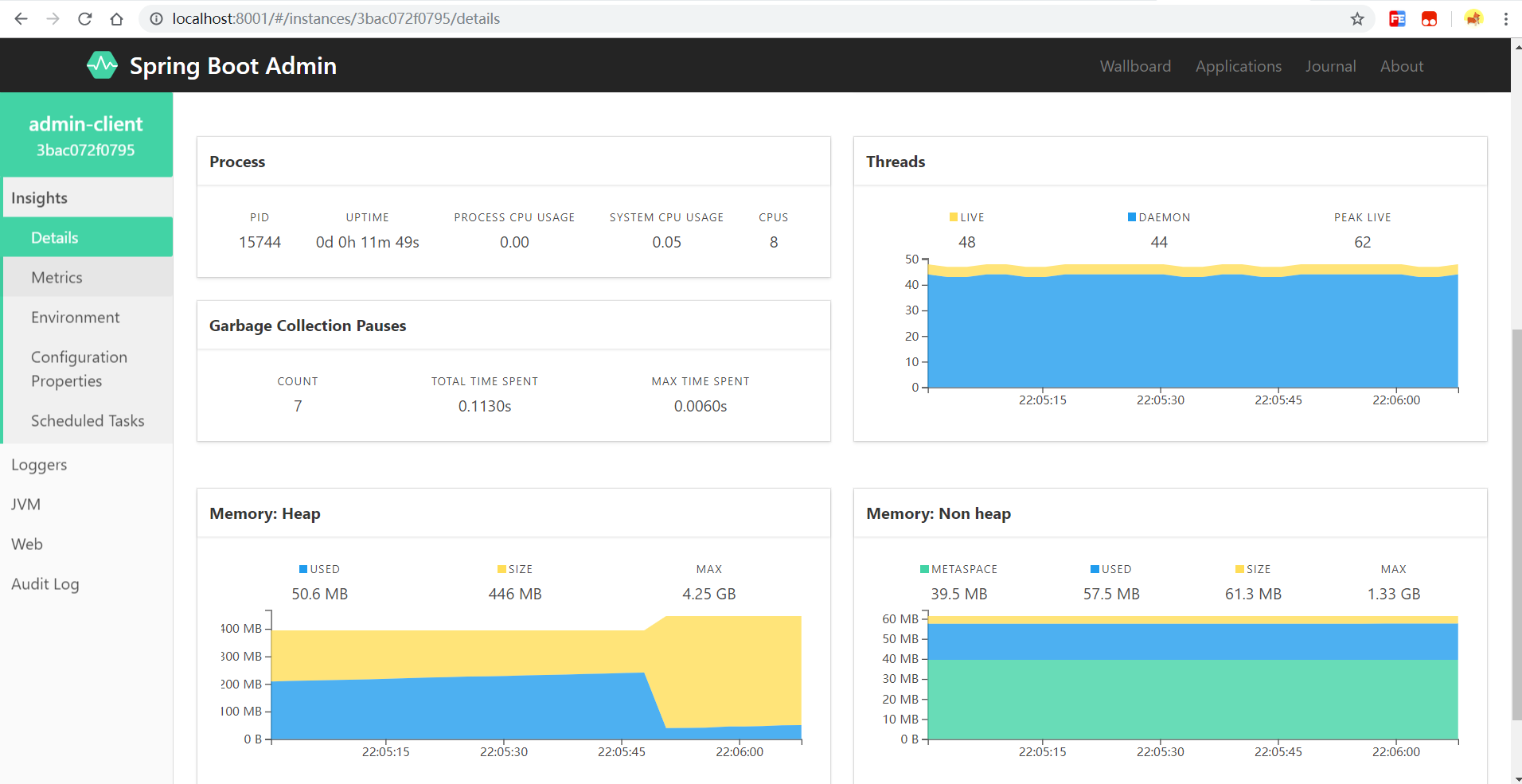
Task: Open the Audit Log section
Action: [x=86, y=583]
